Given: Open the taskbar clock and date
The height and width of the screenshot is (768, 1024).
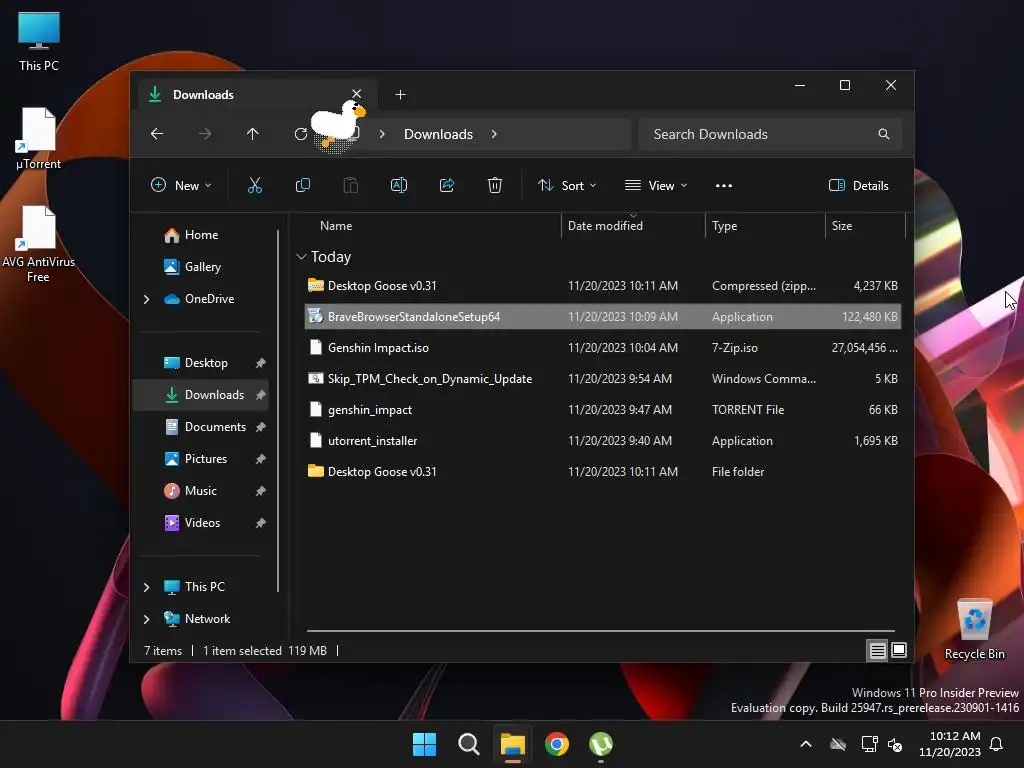Looking at the screenshot, I should tap(950, 744).
